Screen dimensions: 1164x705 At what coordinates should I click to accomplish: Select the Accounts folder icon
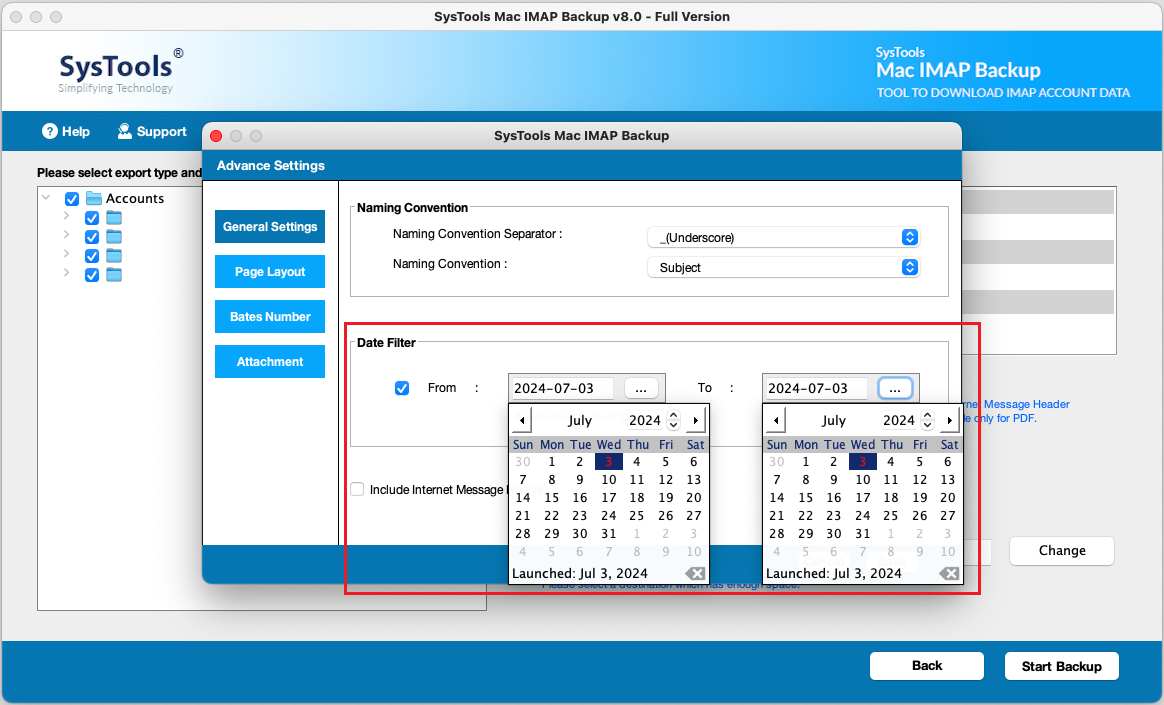[94, 198]
